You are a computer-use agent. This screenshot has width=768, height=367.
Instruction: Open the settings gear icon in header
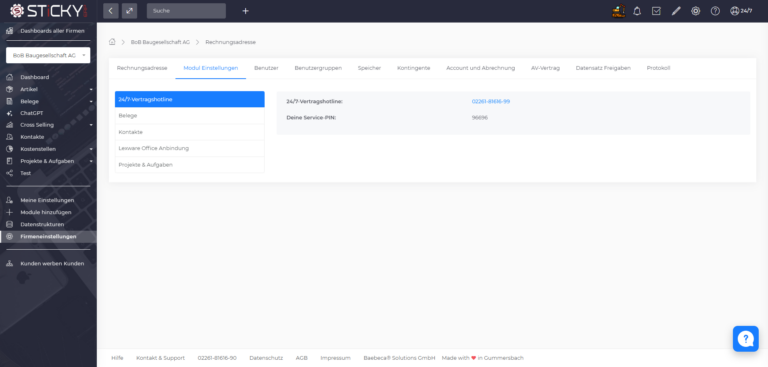tap(696, 11)
